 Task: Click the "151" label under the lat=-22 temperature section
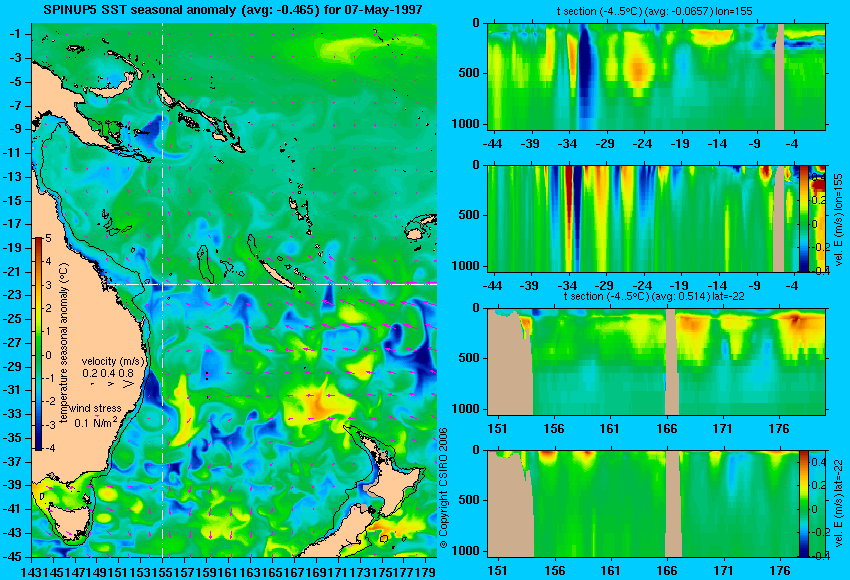[497, 429]
